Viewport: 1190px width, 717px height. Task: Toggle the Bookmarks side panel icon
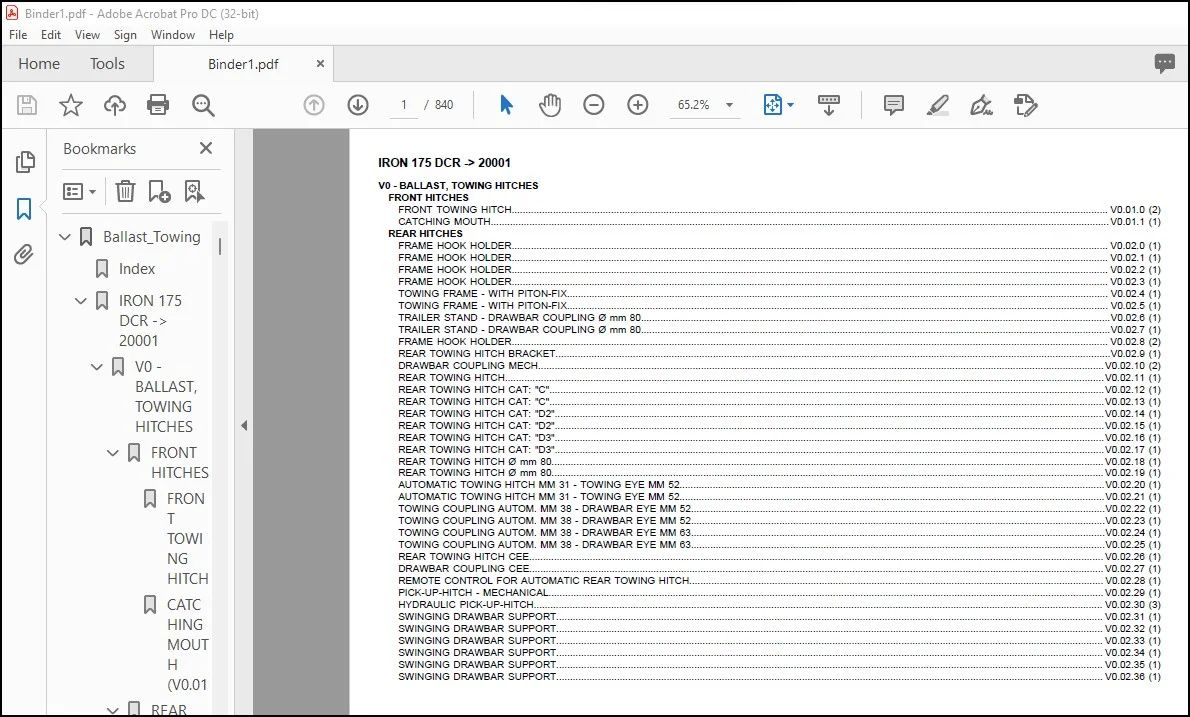tap(24, 209)
